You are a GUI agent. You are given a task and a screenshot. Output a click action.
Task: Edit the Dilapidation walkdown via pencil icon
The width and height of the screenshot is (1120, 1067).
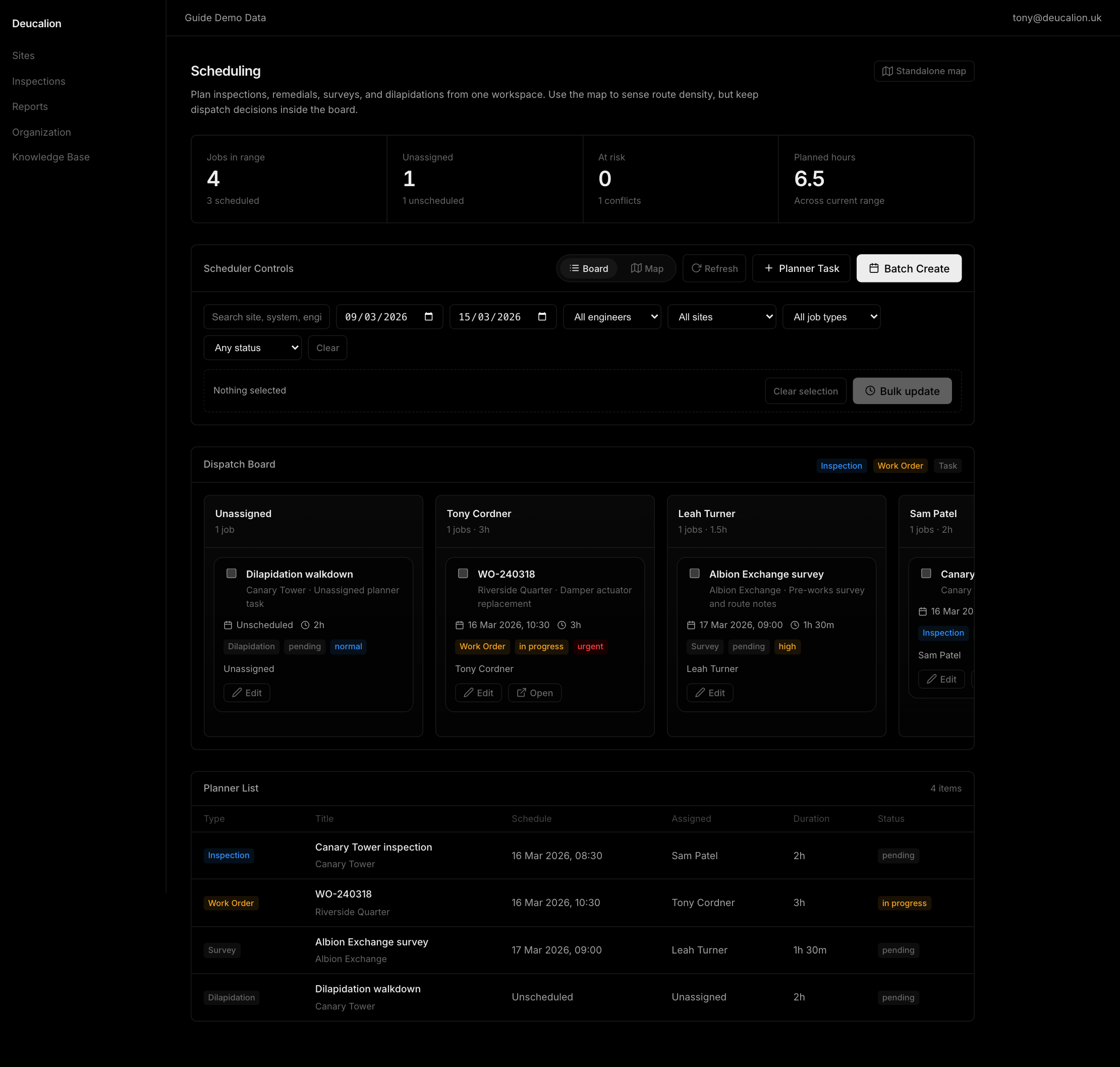point(237,693)
